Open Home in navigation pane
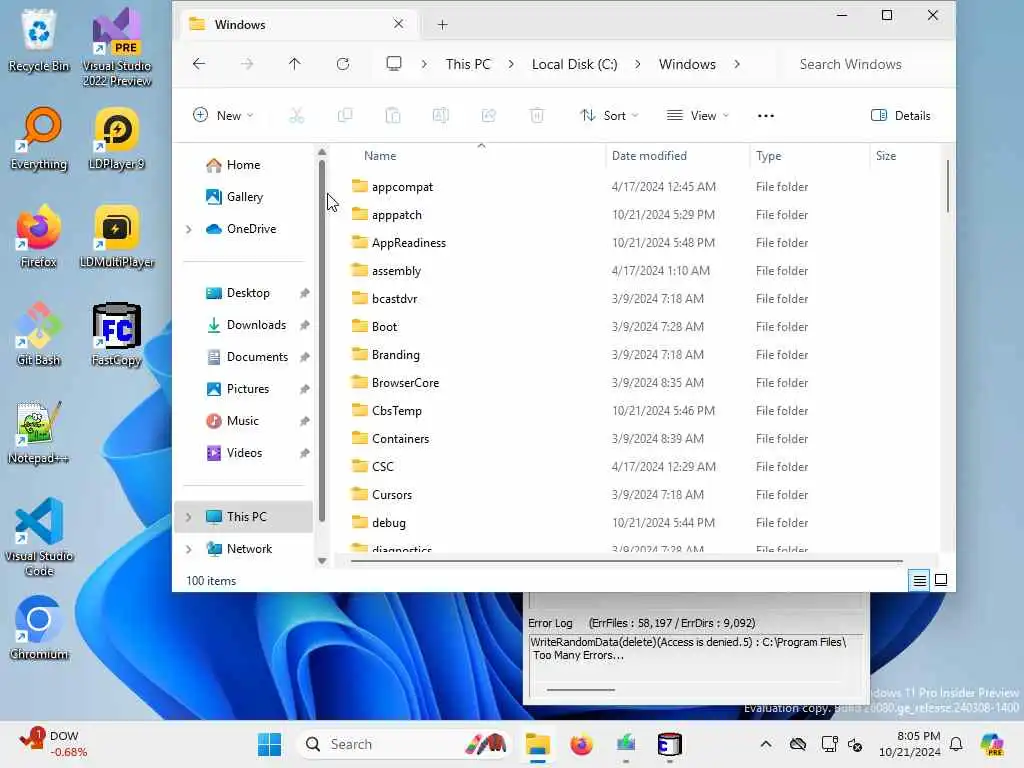 [243, 165]
